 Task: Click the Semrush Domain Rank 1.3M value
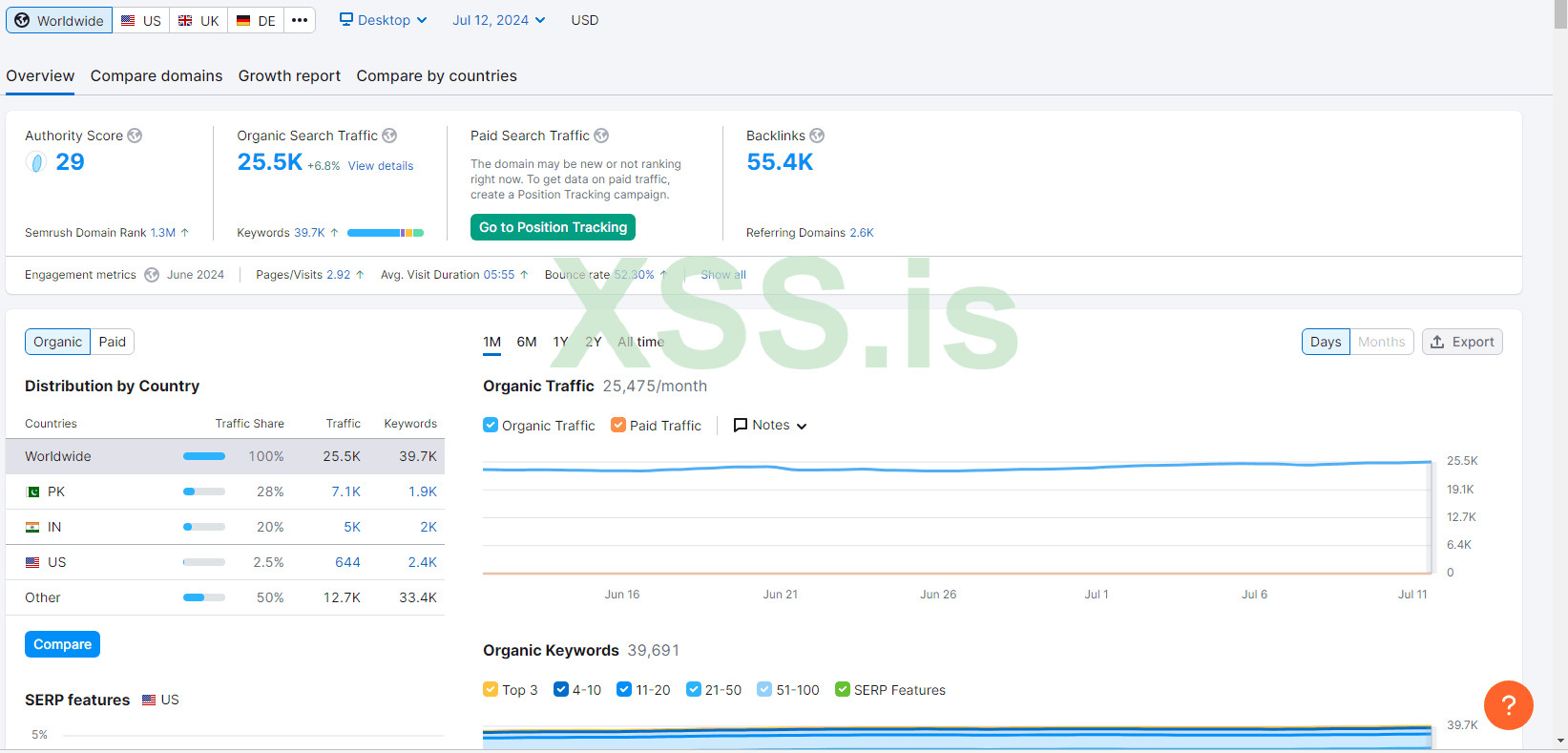coord(163,233)
